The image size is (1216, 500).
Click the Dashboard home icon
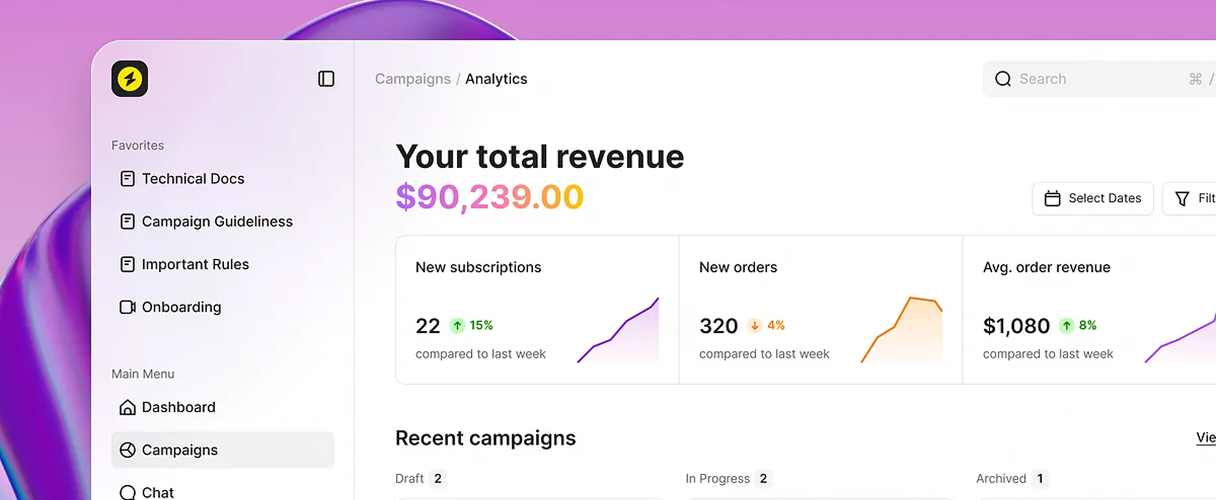[127, 407]
